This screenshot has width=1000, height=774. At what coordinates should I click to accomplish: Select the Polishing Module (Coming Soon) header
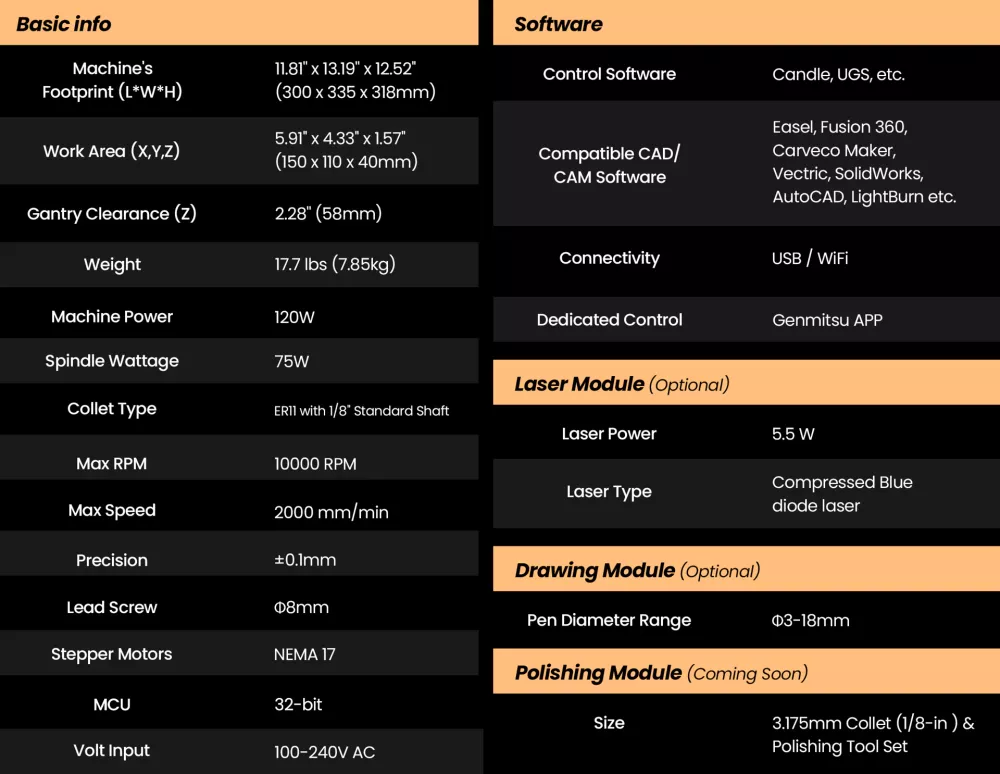click(x=661, y=673)
